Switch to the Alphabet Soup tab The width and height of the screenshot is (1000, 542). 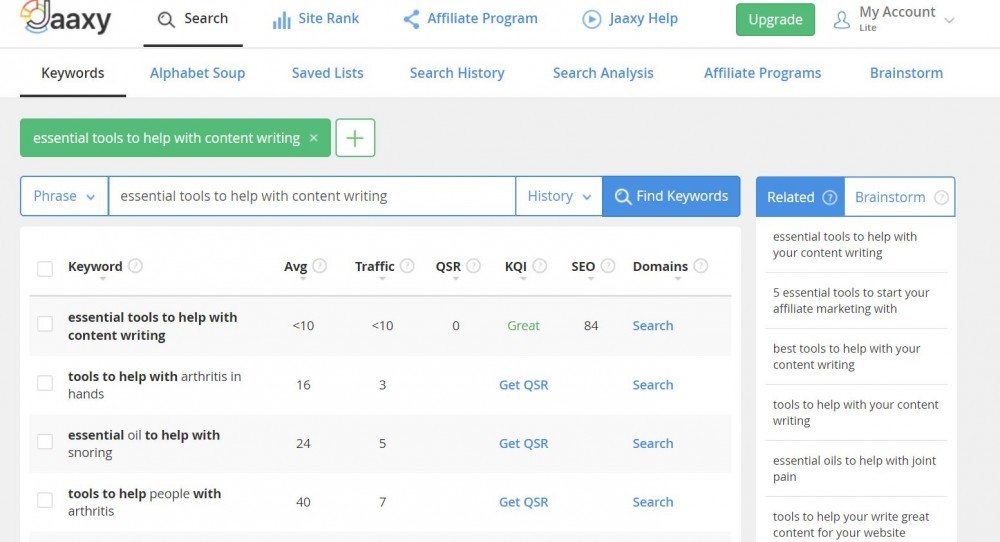[x=197, y=73]
